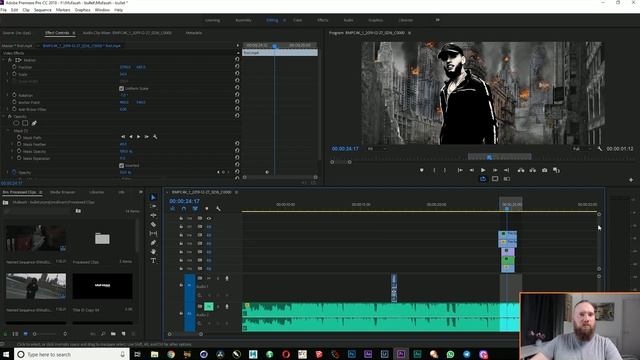
Task: Switch to the Color workspace
Action: click(298, 20)
